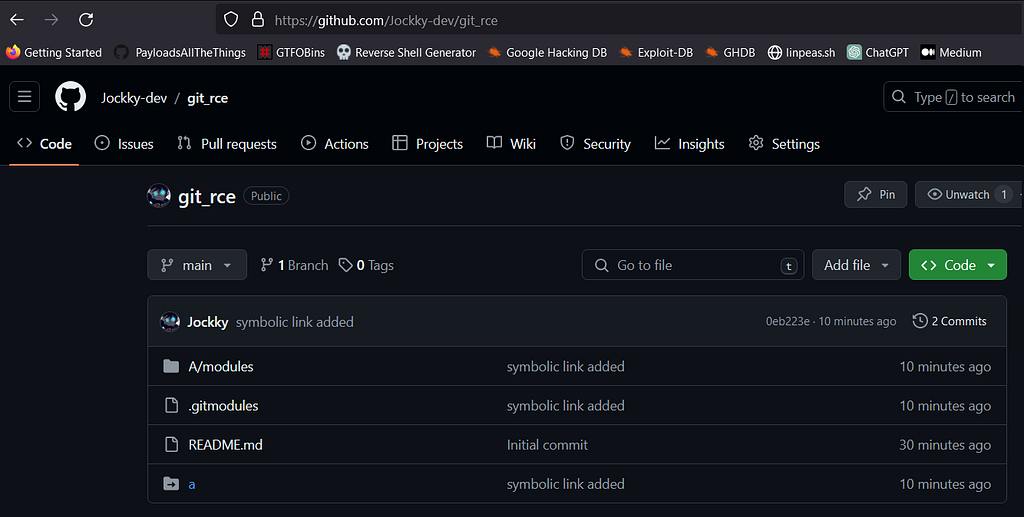Screen dimensions: 1024x517
Task: Click the README.md file icon
Action: click(x=171, y=445)
